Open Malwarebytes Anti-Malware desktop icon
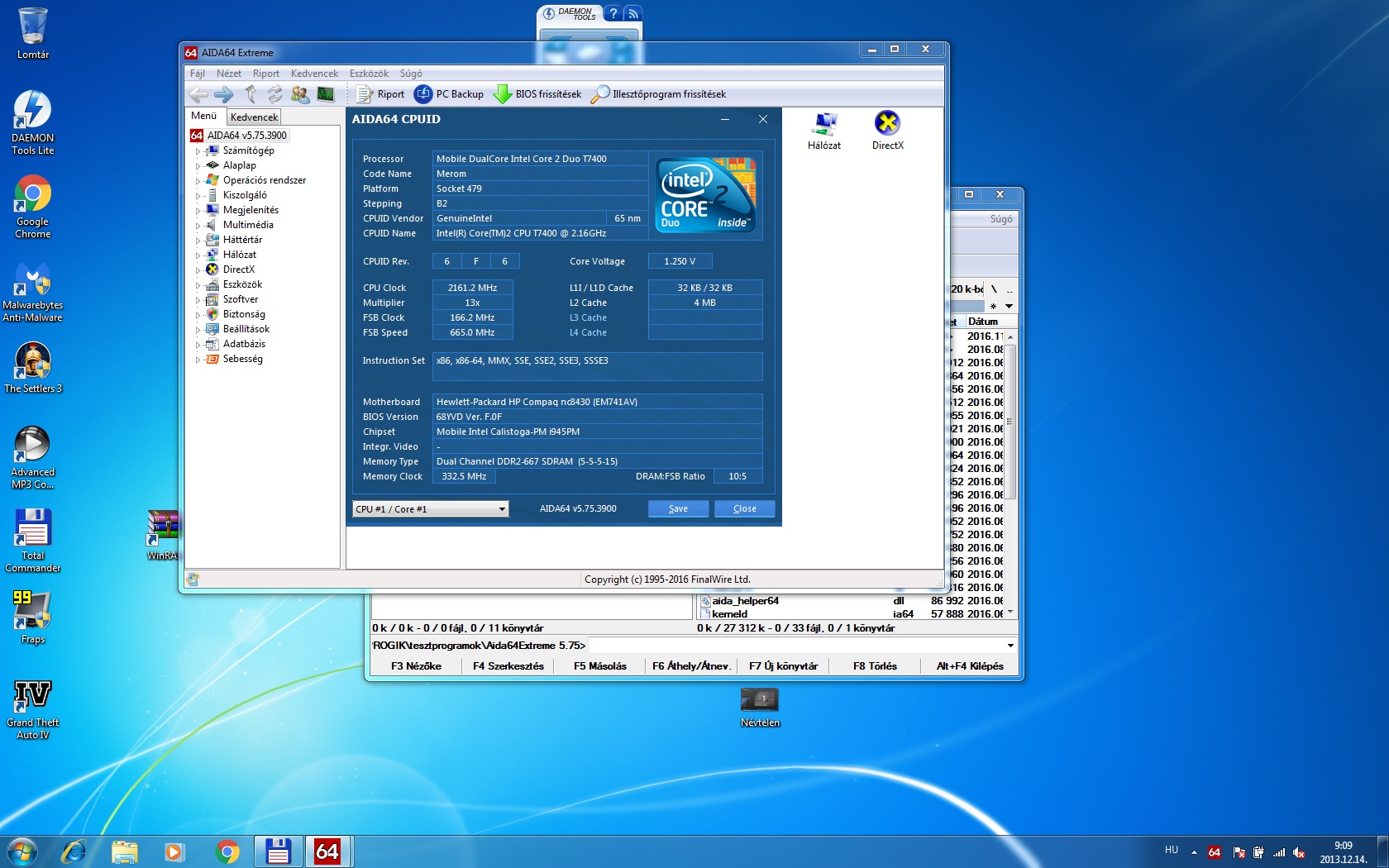Viewport: 1389px width, 868px height. [x=33, y=292]
